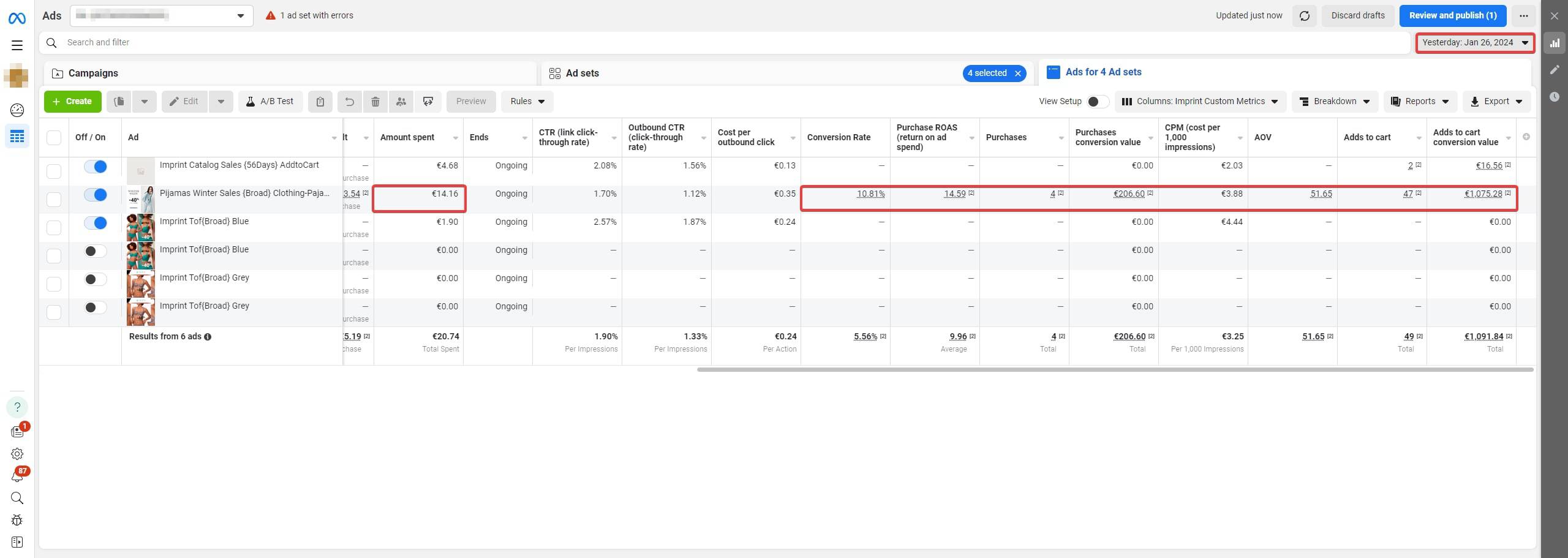Open the Yesterday date range dropdown
The image size is (1568, 558).
pos(1474,43)
